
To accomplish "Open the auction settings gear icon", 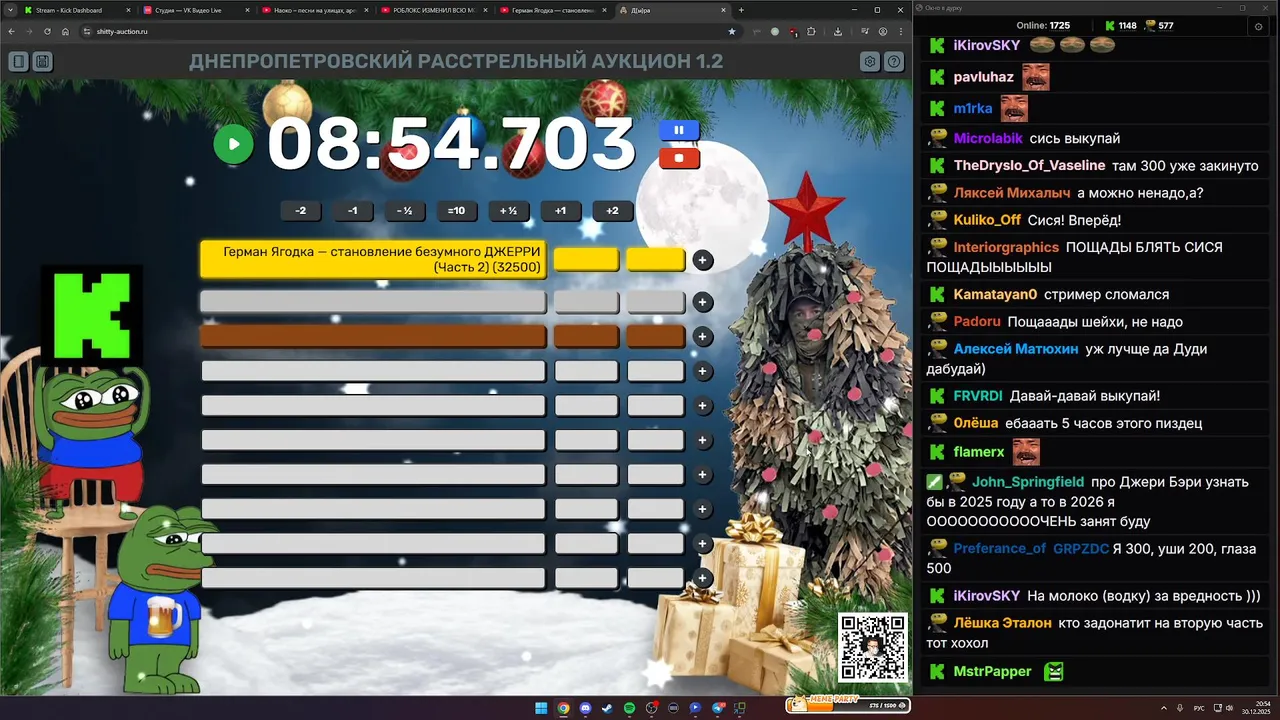I will coord(870,62).
